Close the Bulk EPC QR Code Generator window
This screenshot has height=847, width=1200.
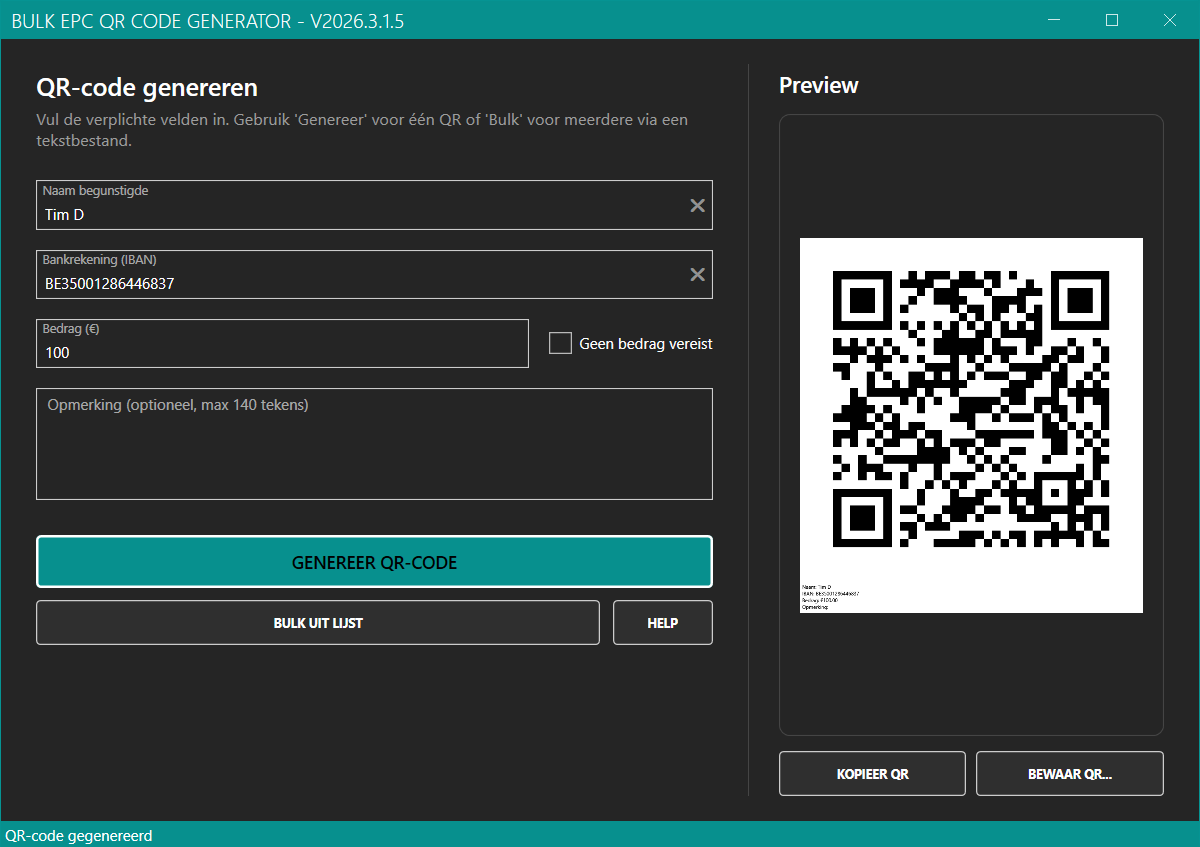pos(1170,20)
